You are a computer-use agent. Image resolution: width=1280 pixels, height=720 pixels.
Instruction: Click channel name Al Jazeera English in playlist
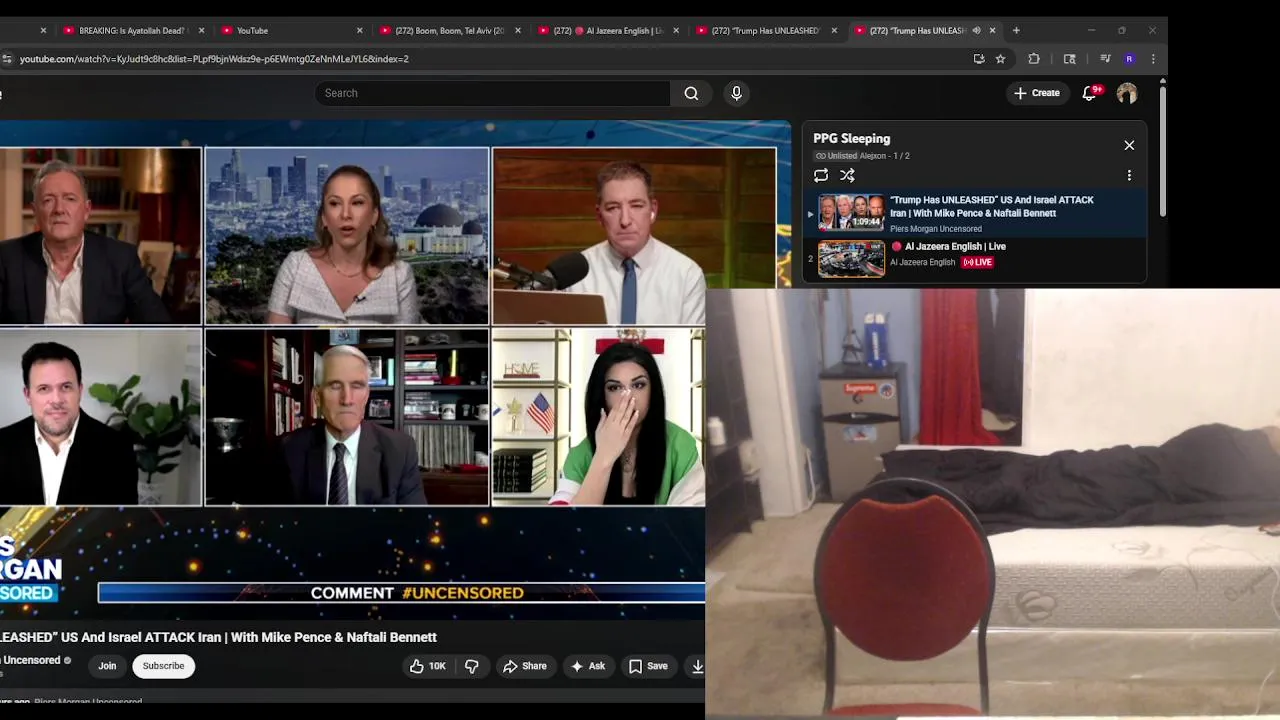[x=923, y=262]
